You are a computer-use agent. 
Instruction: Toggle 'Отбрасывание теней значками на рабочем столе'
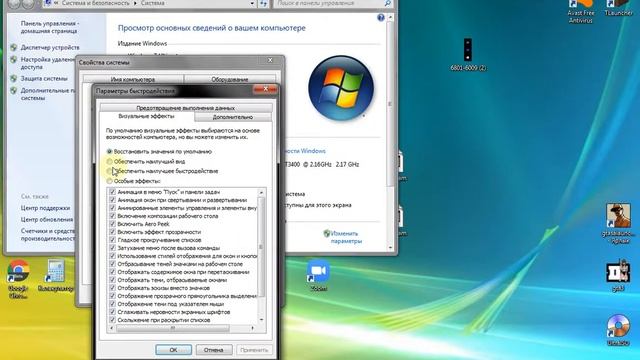113,264
